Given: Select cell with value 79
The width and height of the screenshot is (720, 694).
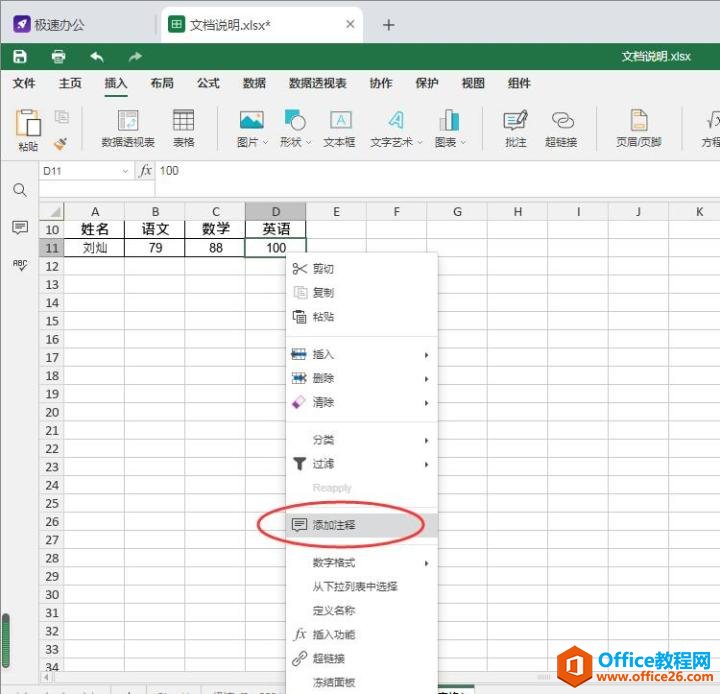Looking at the screenshot, I should (155, 248).
